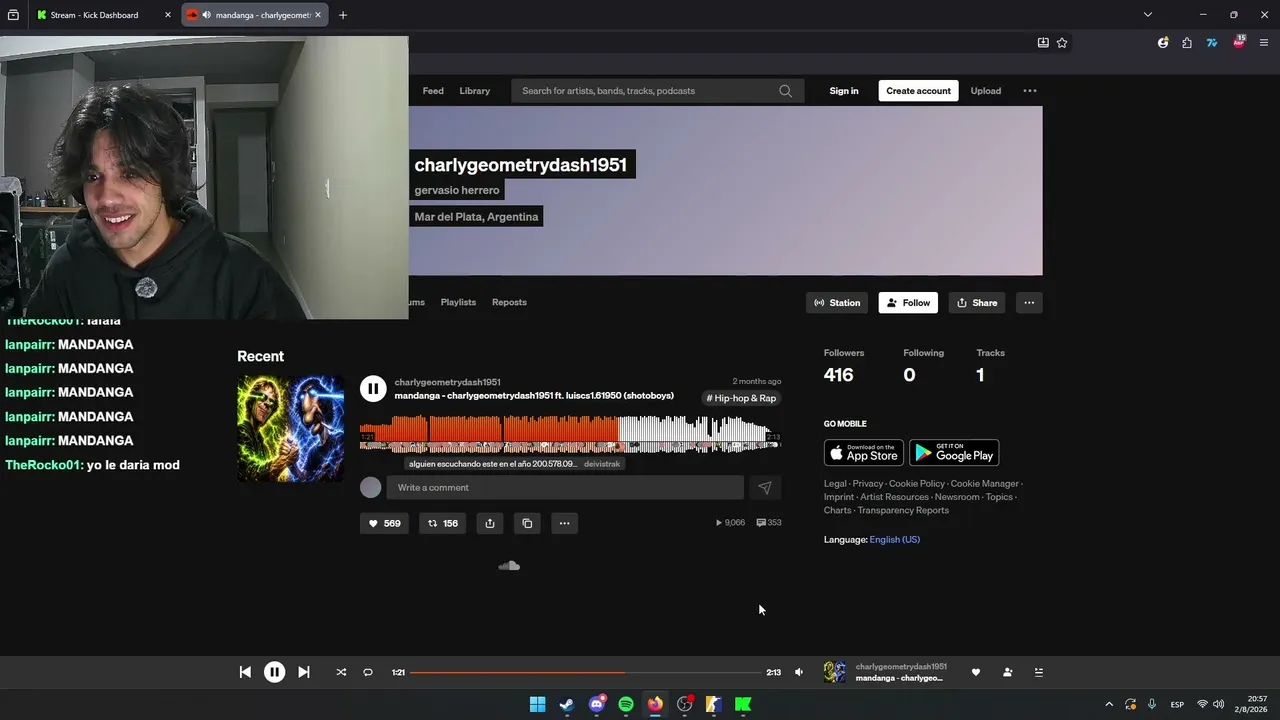Open the Followers count 416
This screenshot has height=720, width=1280.
[838, 375]
